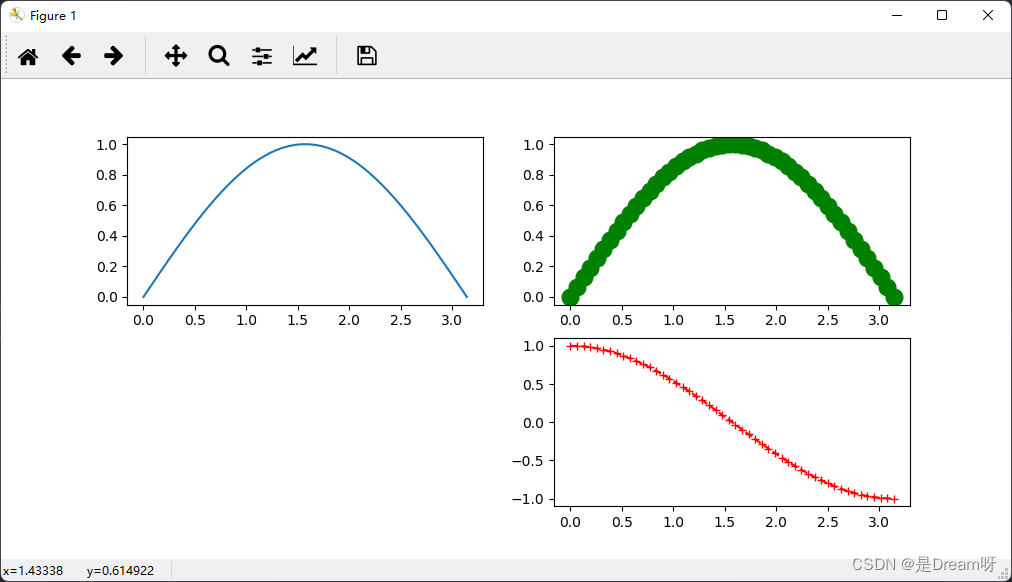This screenshot has height=582, width=1012.
Task: Click the −0.5 y-tick on red plot
Action: (x=528, y=461)
